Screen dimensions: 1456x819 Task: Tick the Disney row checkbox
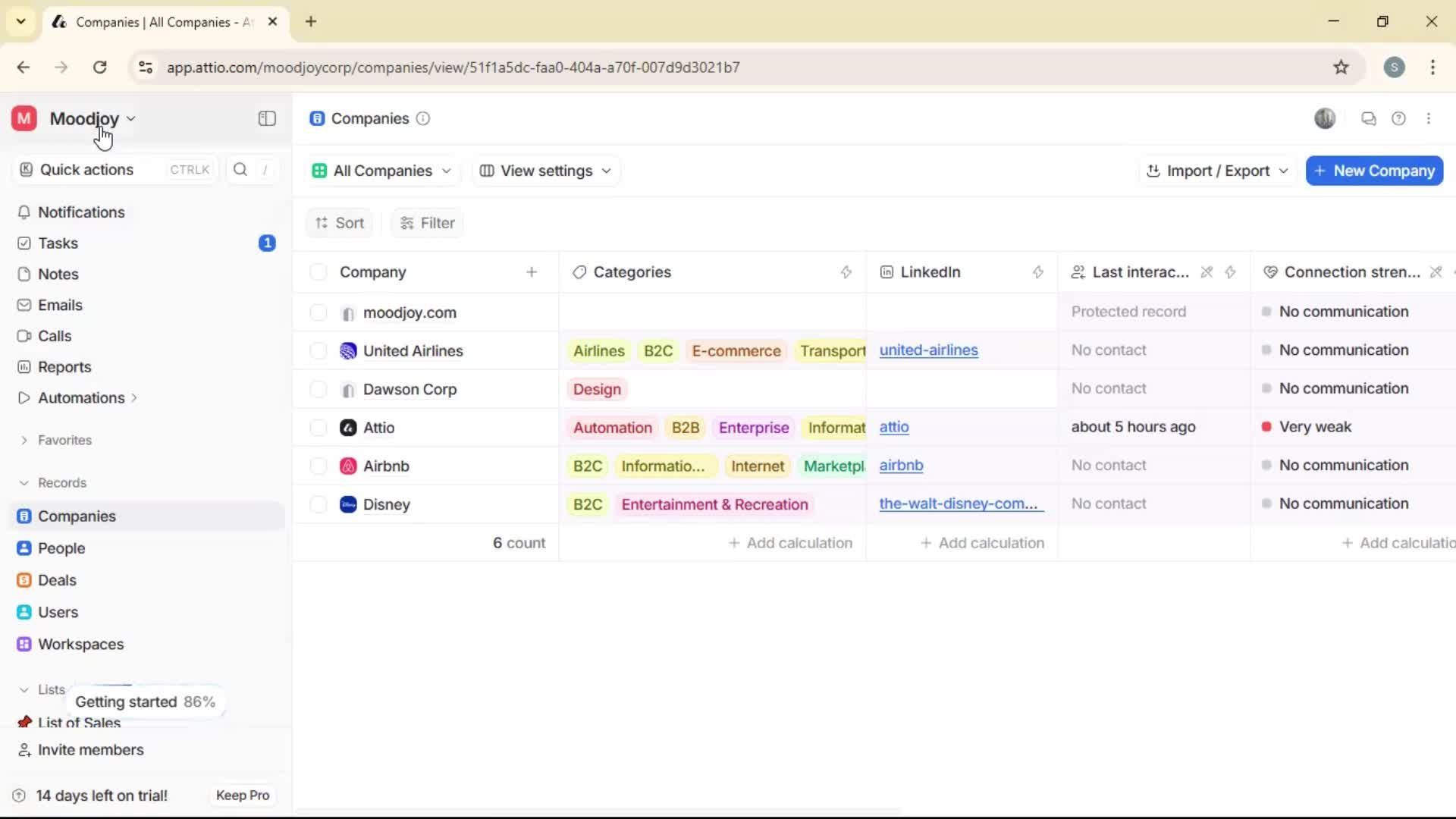coord(318,504)
